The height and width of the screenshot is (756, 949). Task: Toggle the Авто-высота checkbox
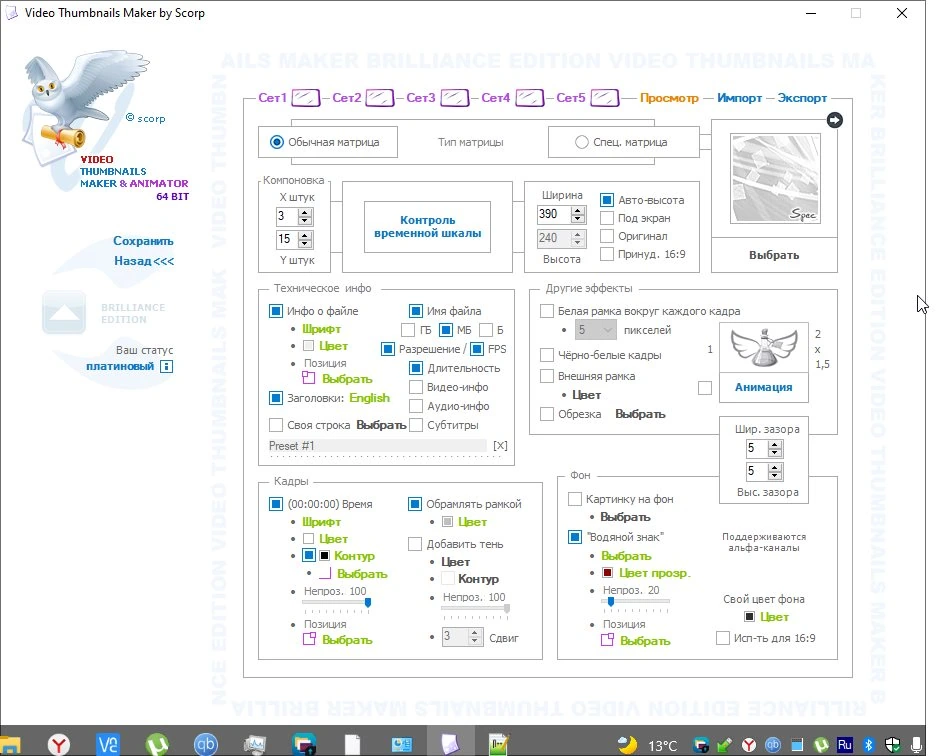[607, 200]
